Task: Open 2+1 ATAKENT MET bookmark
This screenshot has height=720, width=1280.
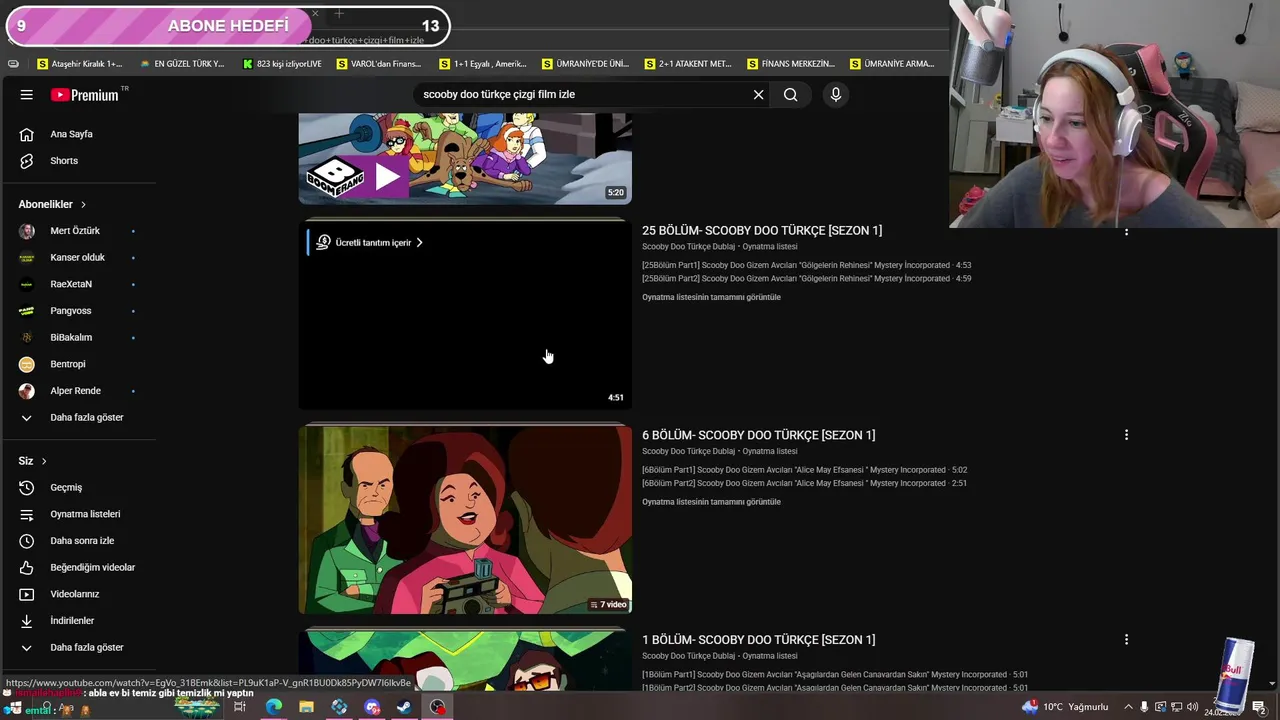Action: click(x=688, y=64)
